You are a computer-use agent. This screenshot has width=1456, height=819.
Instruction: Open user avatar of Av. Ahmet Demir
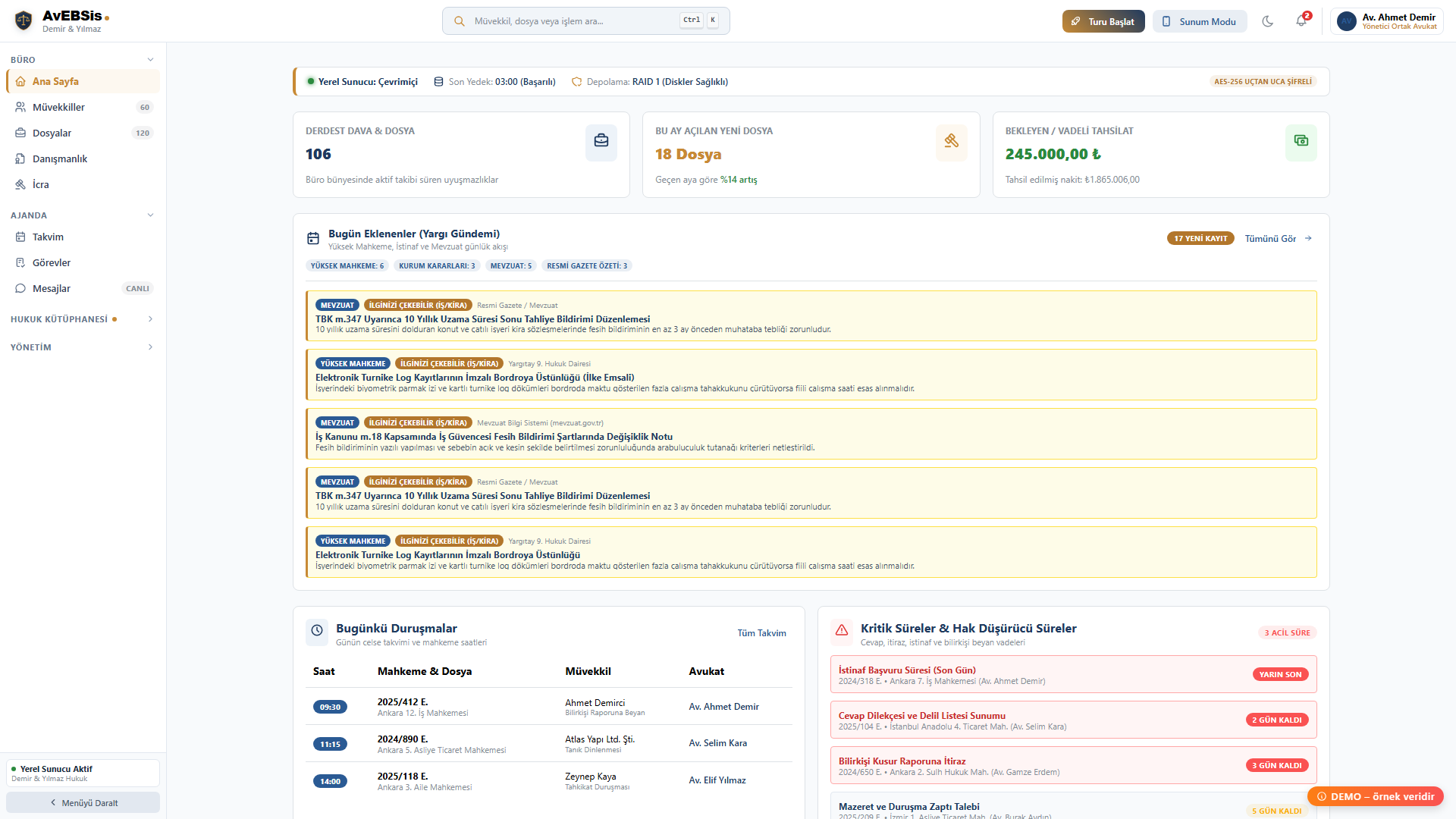(1346, 21)
